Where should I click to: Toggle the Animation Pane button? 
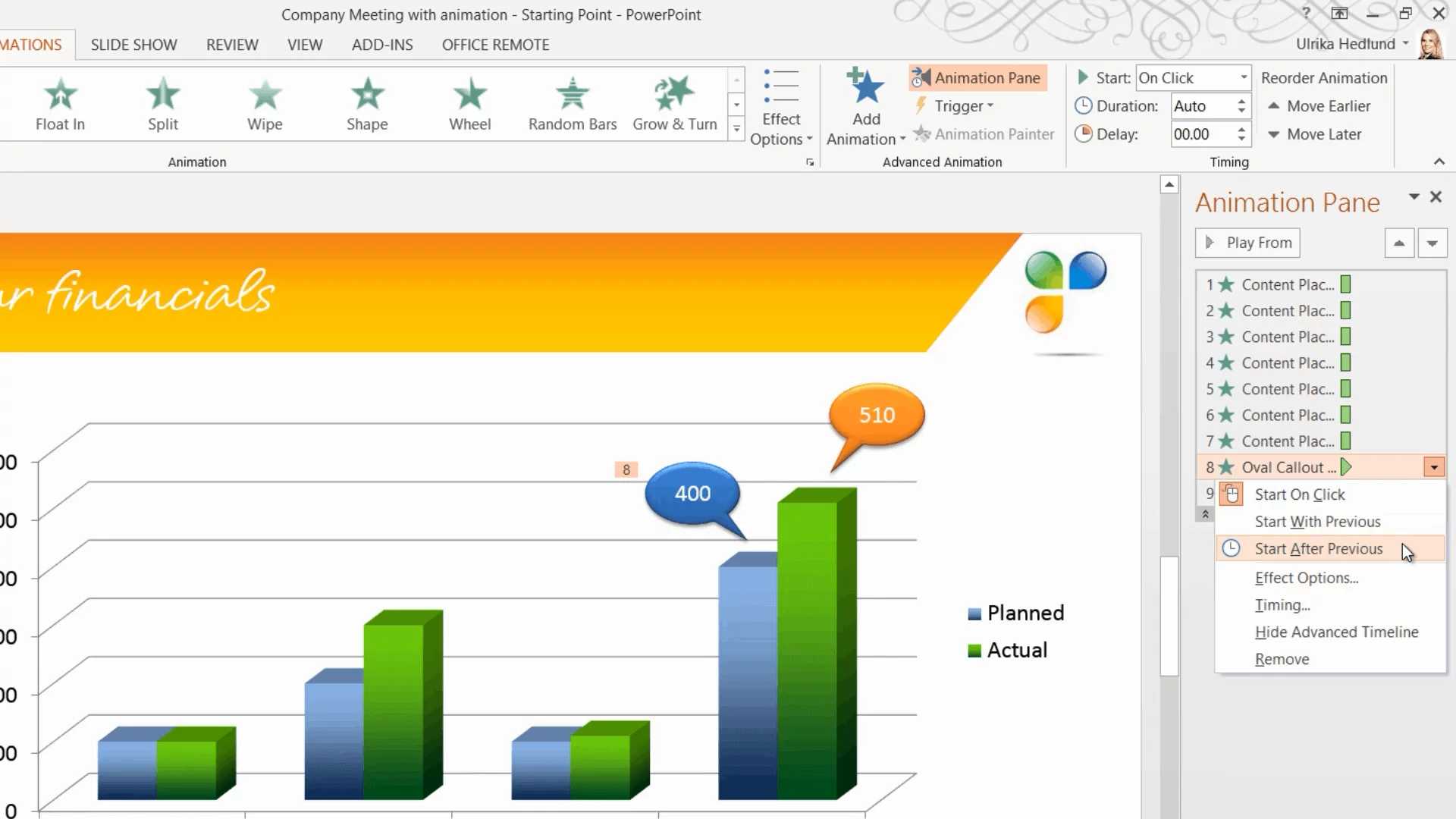click(x=977, y=77)
